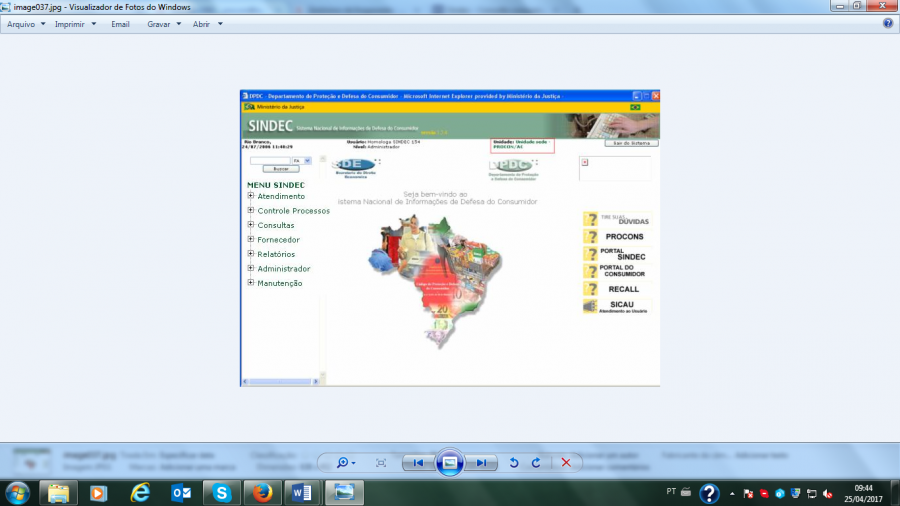Expand the Gravar dropdown
The width and height of the screenshot is (900, 506).
point(164,23)
